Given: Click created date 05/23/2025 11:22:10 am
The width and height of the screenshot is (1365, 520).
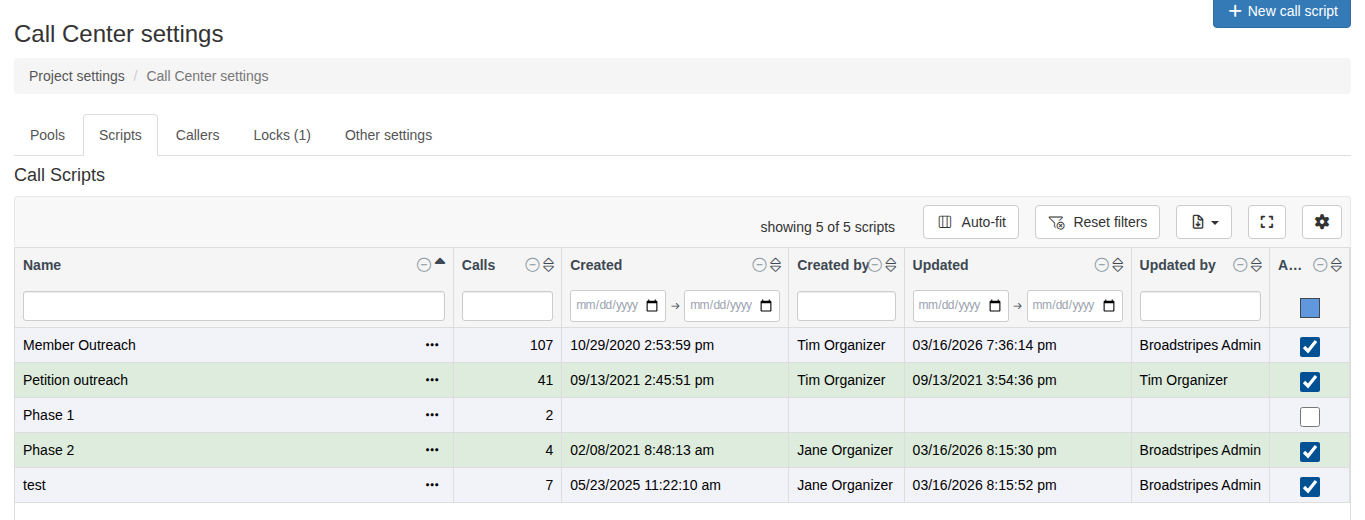Looking at the screenshot, I should click(645, 485).
